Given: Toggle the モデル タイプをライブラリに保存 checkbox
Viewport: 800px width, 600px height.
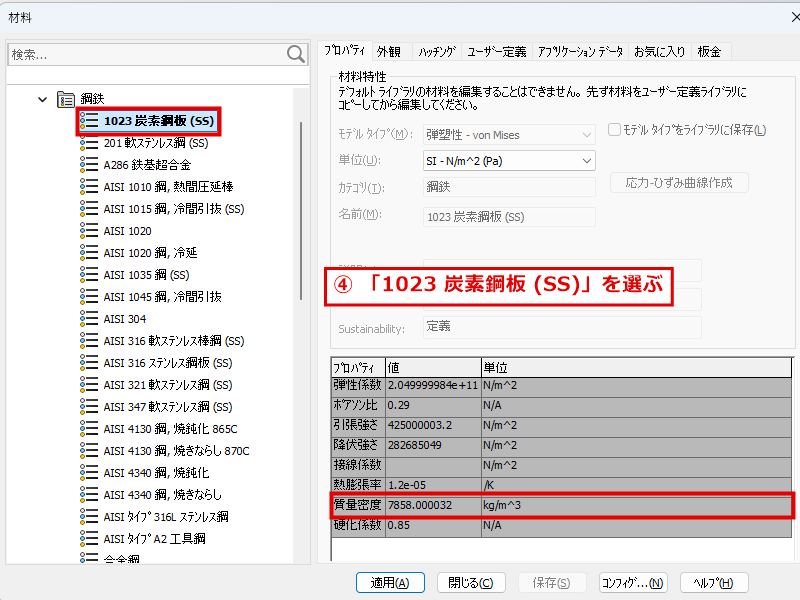Looking at the screenshot, I should pos(614,130).
